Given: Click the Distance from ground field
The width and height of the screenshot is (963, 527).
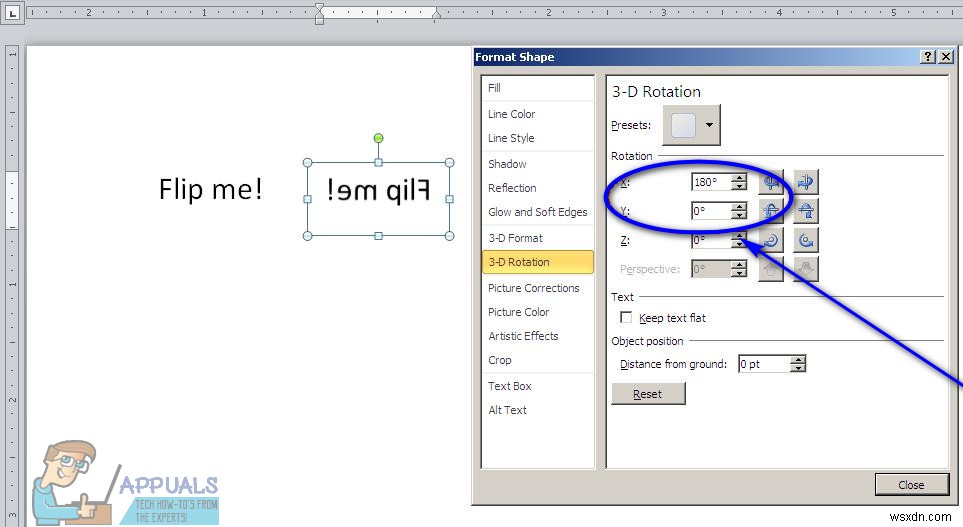Looking at the screenshot, I should tap(764, 364).
